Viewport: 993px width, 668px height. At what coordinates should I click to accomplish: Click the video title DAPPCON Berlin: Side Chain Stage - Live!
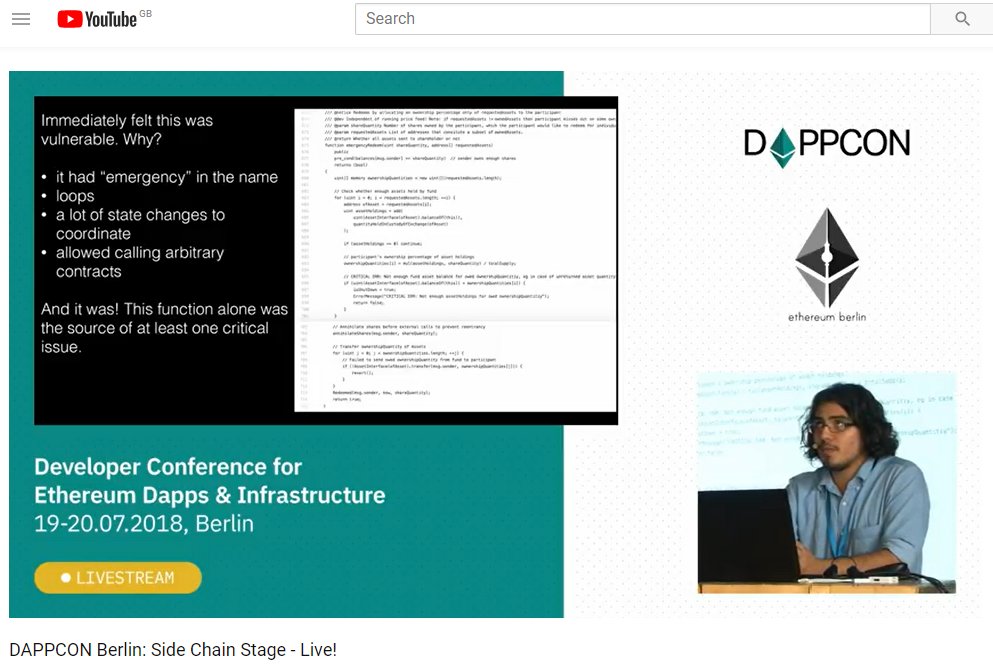173,650
